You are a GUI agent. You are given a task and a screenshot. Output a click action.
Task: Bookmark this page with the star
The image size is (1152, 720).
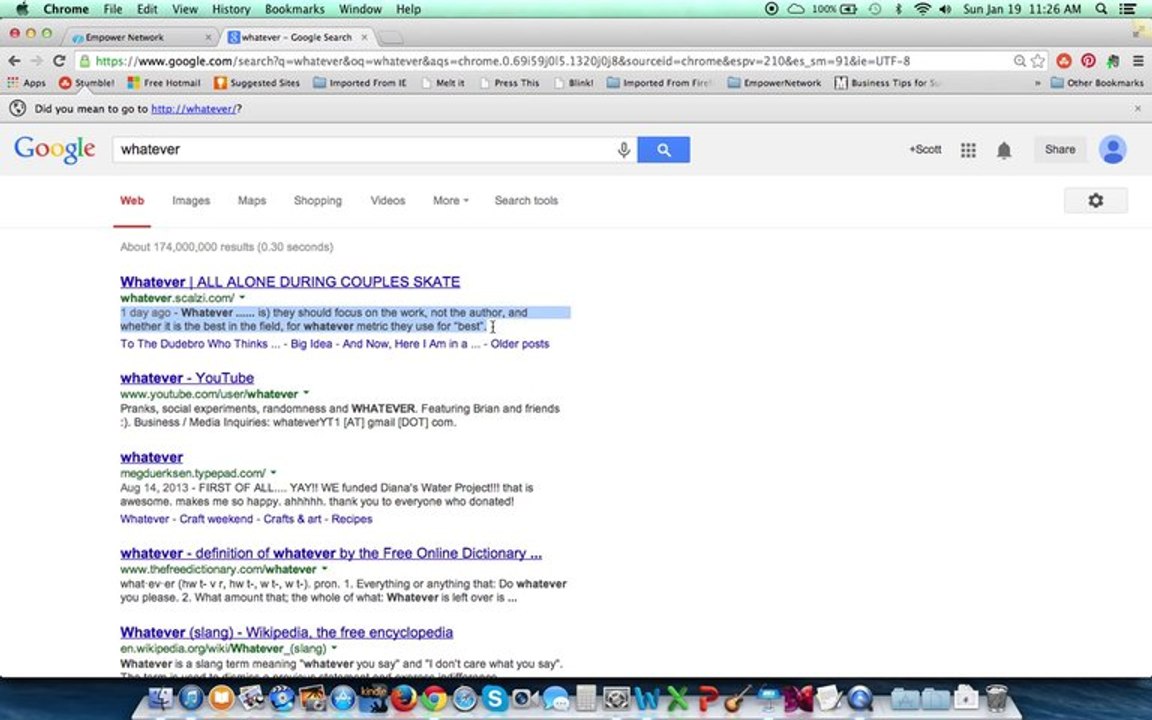click(1037, 61)
